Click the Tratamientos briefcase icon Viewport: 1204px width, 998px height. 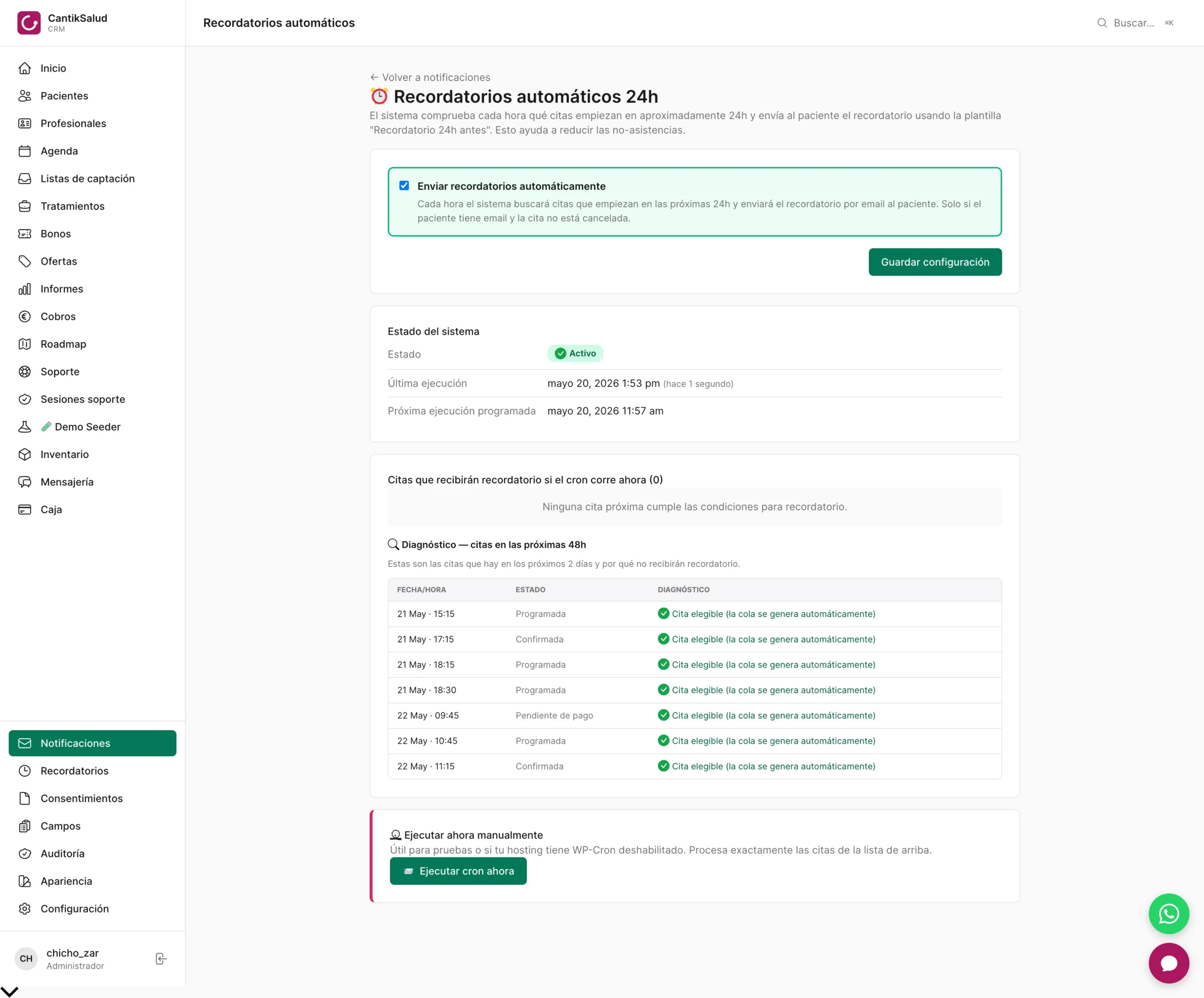coord(24,206)
